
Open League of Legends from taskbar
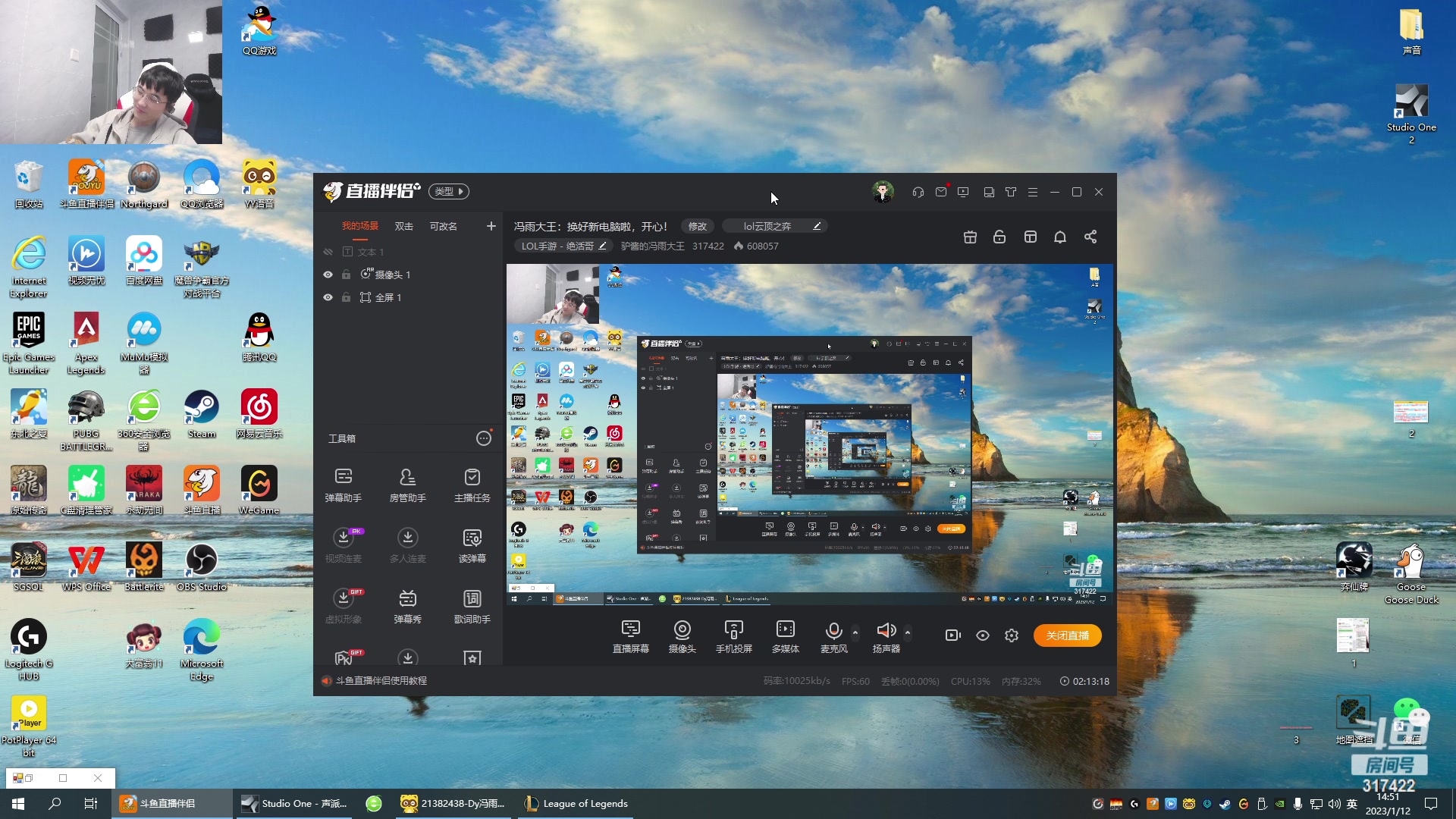[x=576, y=804]
